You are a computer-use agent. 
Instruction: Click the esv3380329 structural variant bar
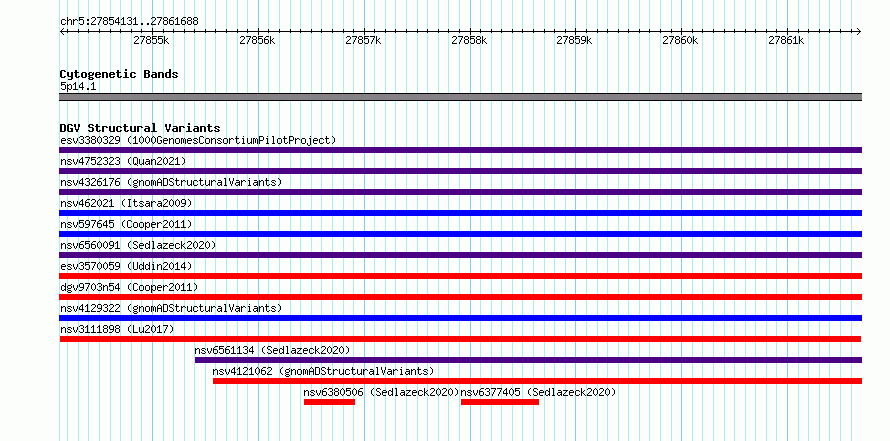click(x=460, y=150)
